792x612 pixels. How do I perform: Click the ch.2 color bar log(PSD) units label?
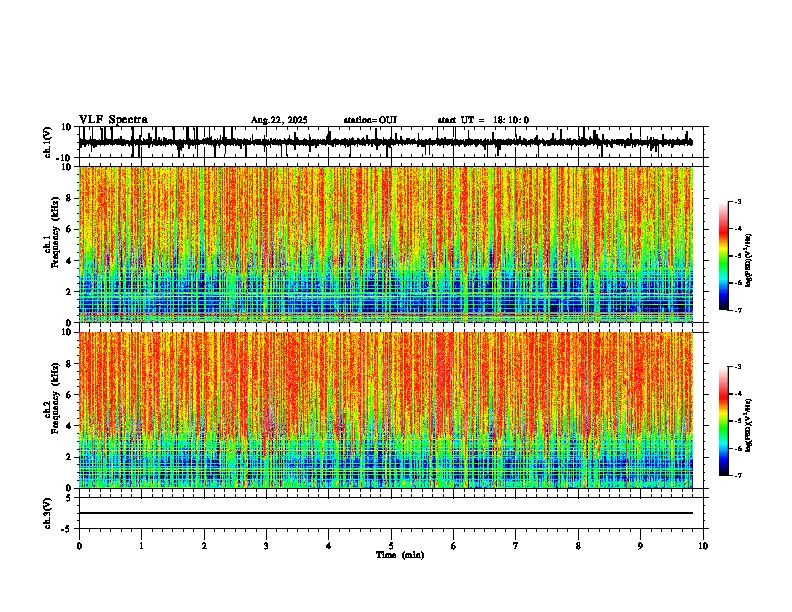click(x=748, y=425)
